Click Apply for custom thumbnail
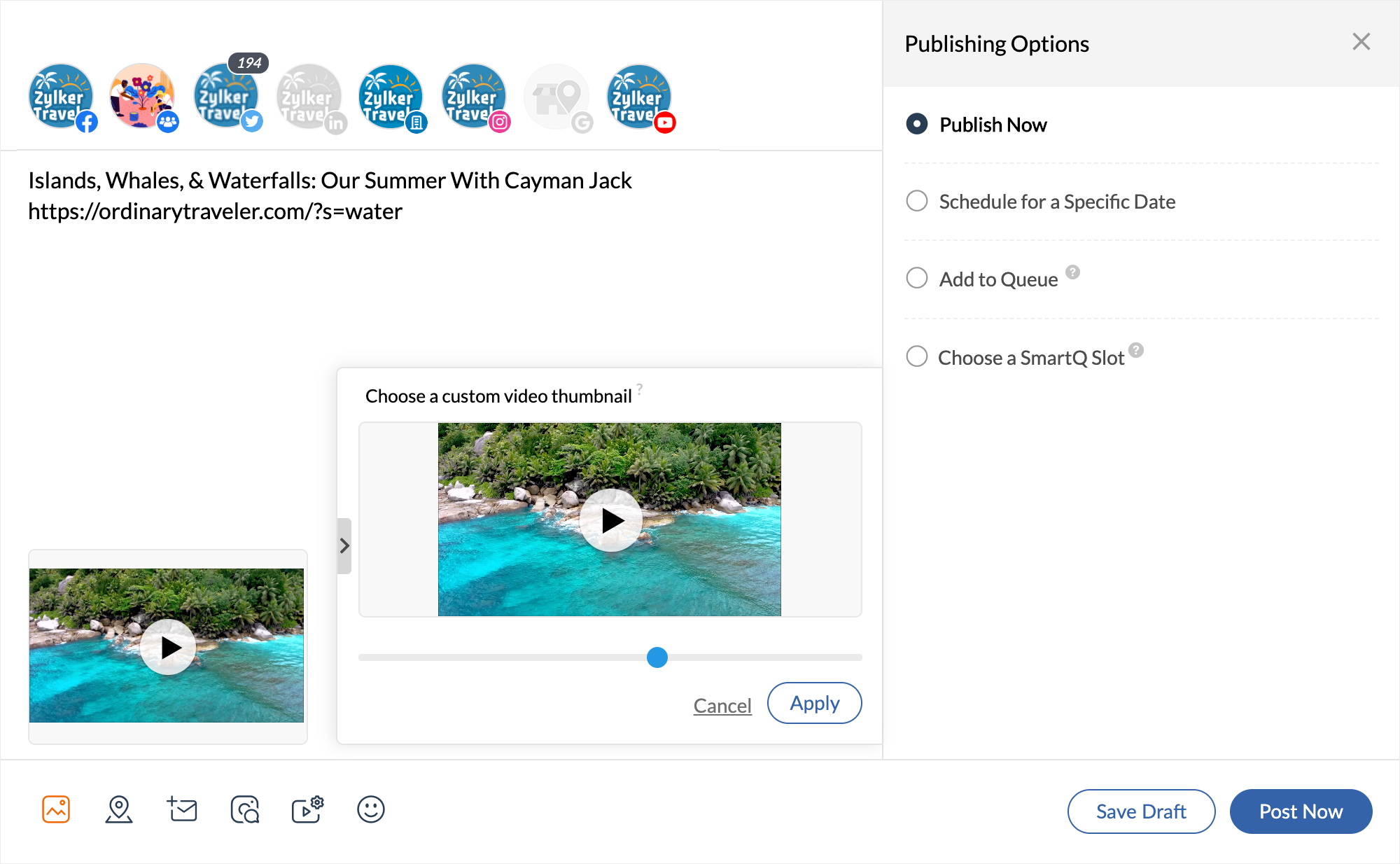Image resolution: width=1400 pixels, height=864 pixels. [x=814, y=703]
